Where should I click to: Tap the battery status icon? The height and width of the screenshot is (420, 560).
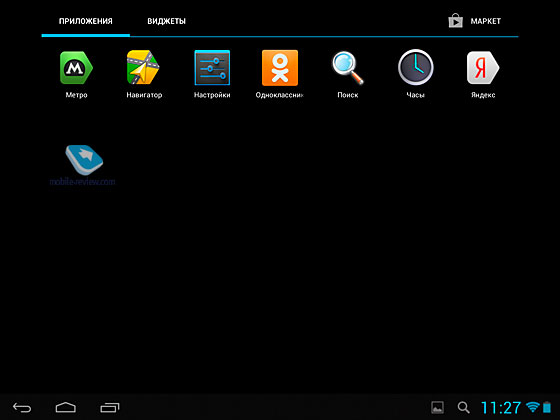click(x=547, y=407)
